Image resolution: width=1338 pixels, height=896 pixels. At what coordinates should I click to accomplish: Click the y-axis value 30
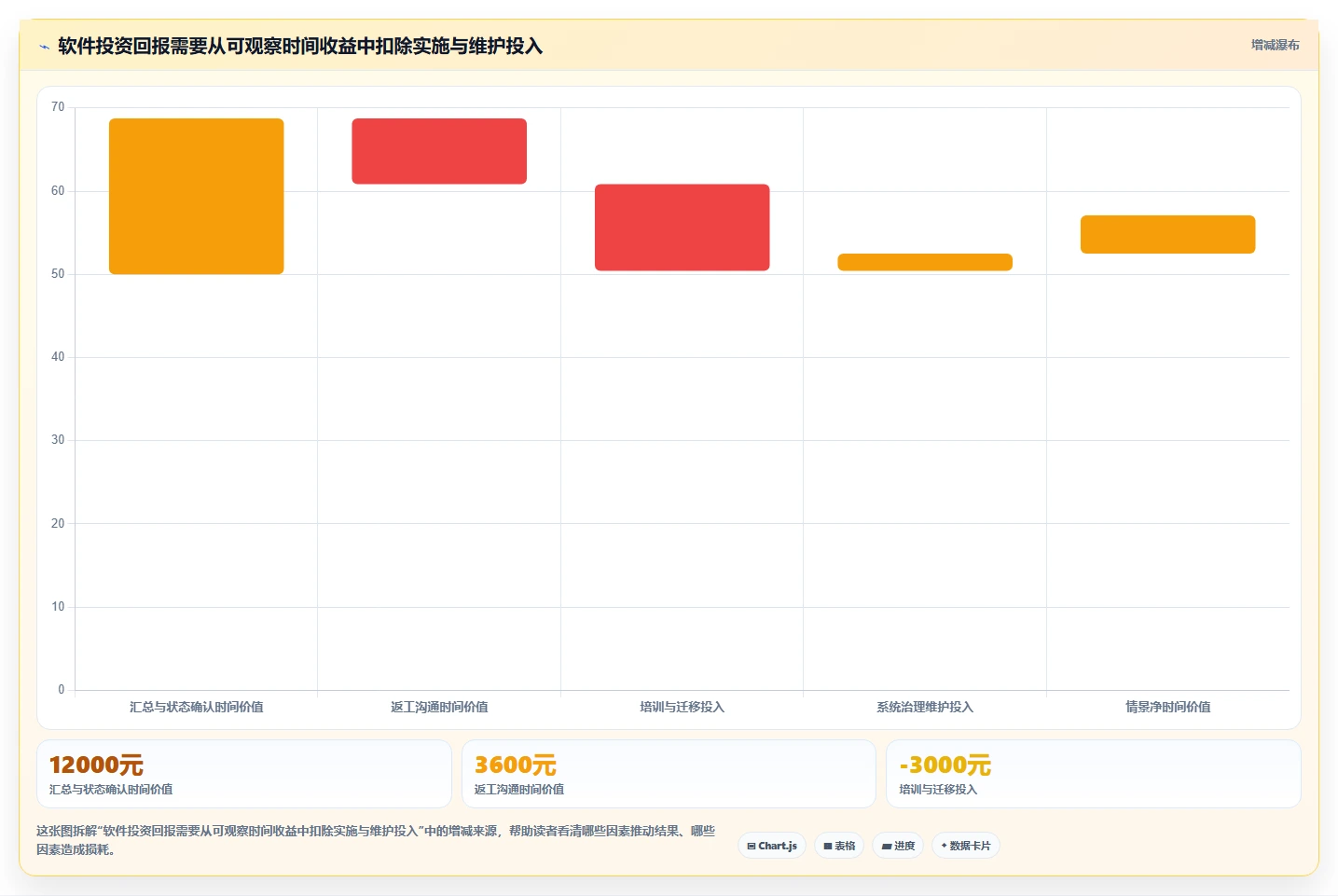click(58, 440)
